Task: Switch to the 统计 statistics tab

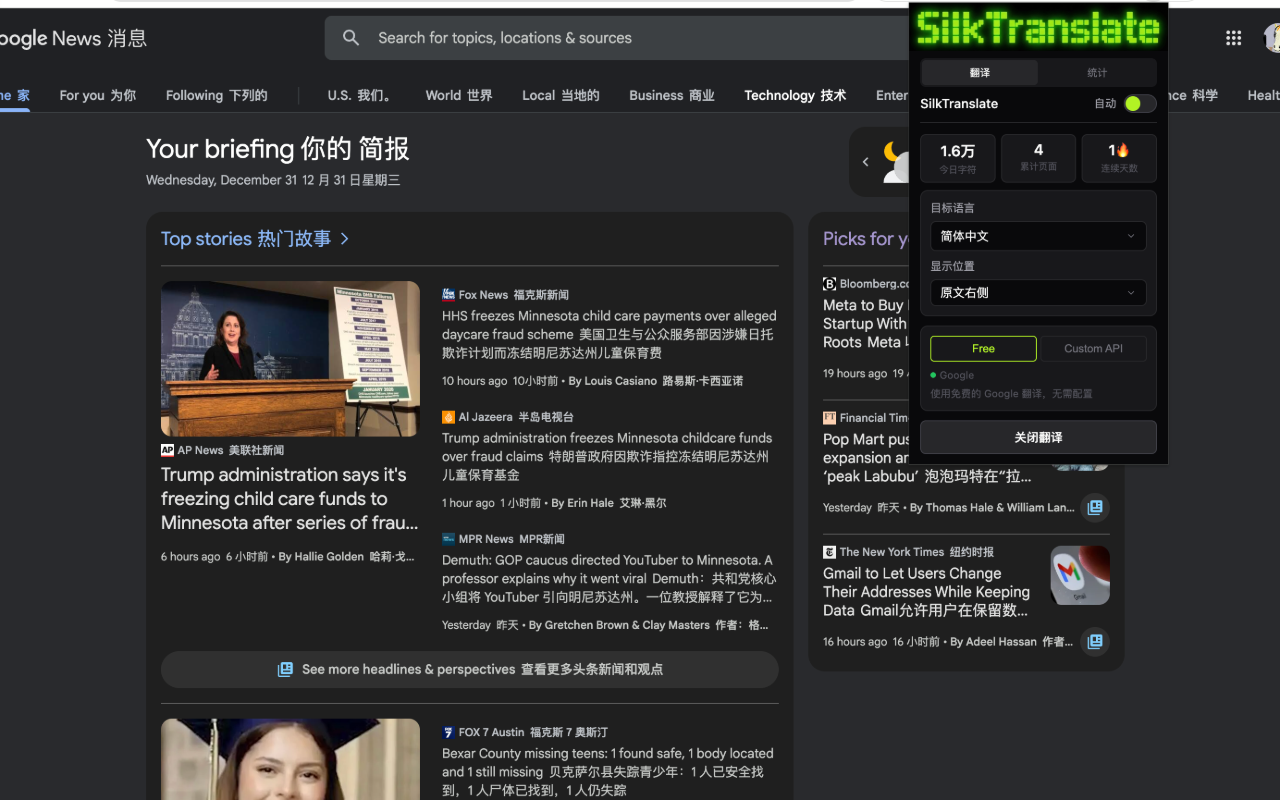Action: 1097,72
